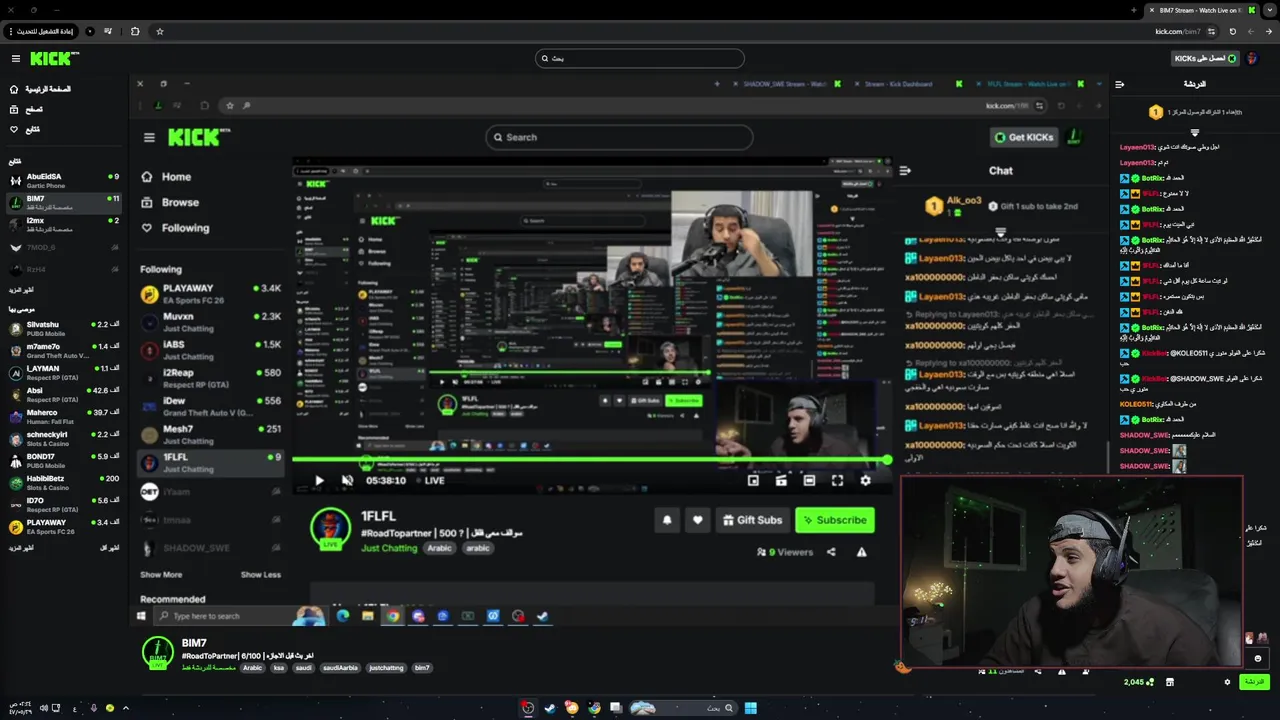Click the saudi tag under BIM7 title

[x=303, y=668]
